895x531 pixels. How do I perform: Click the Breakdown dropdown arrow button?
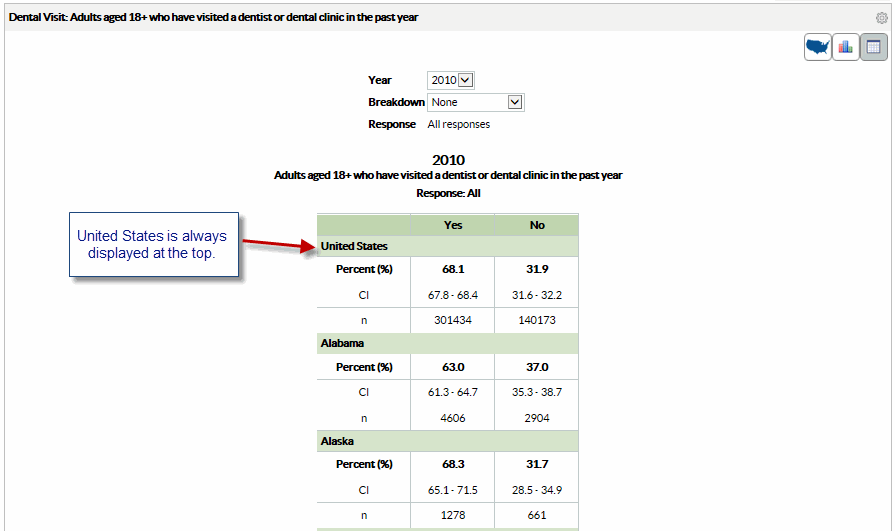(515, 102)
